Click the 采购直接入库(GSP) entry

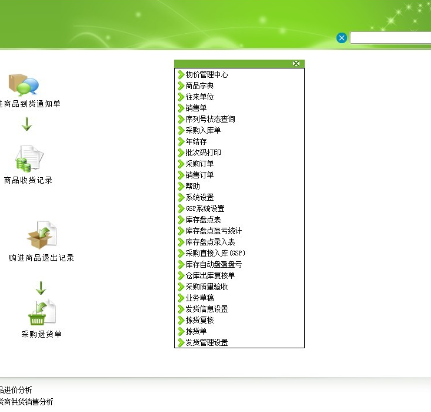[x=215, y=253]
